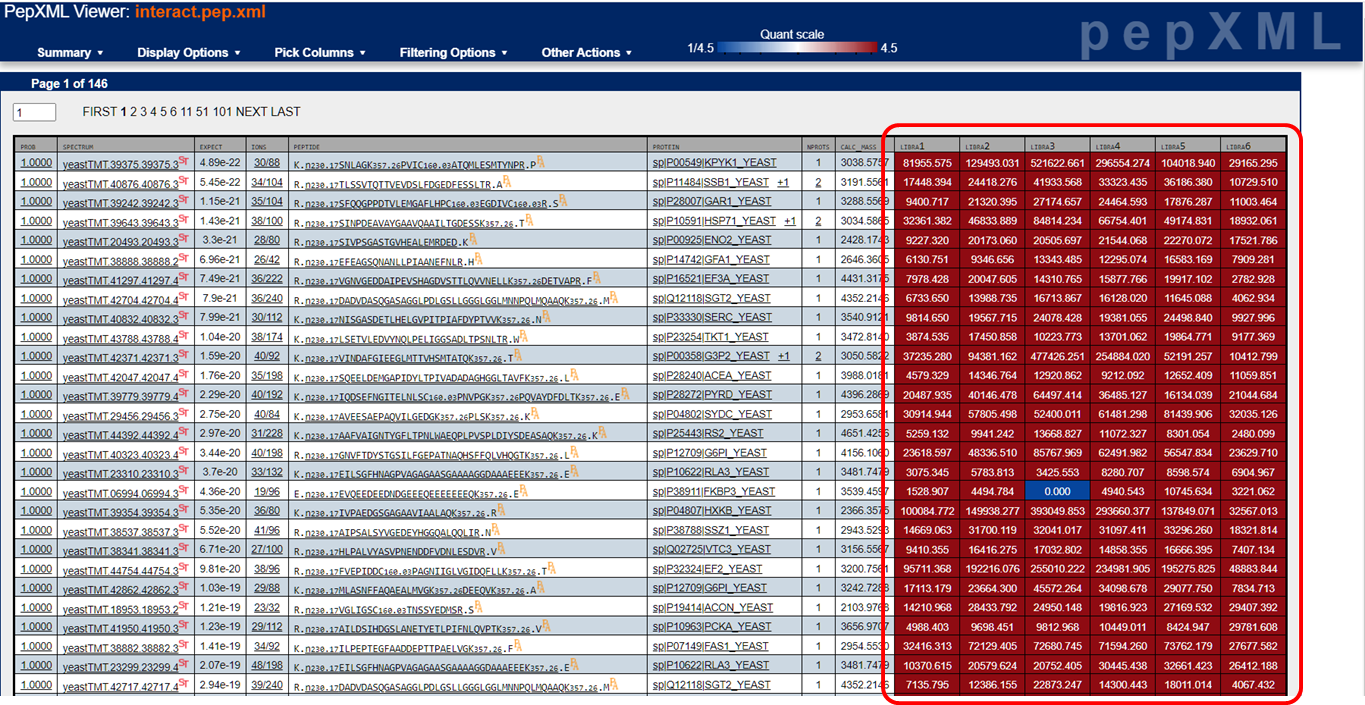The image size is (1365, 705).
Task: Open spectrum ST icon beside yeastTMT.39643.39643.3
Action: pos(183,218)
